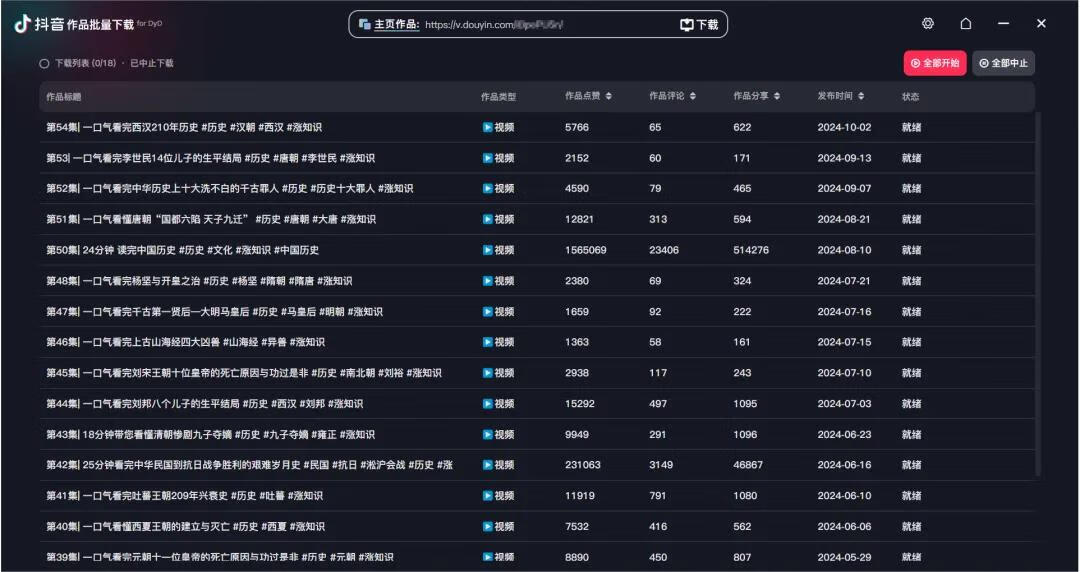
Task: Toggle the 下载列表 select-all circle
Action: pyautogui.click(x=44, y=63)
